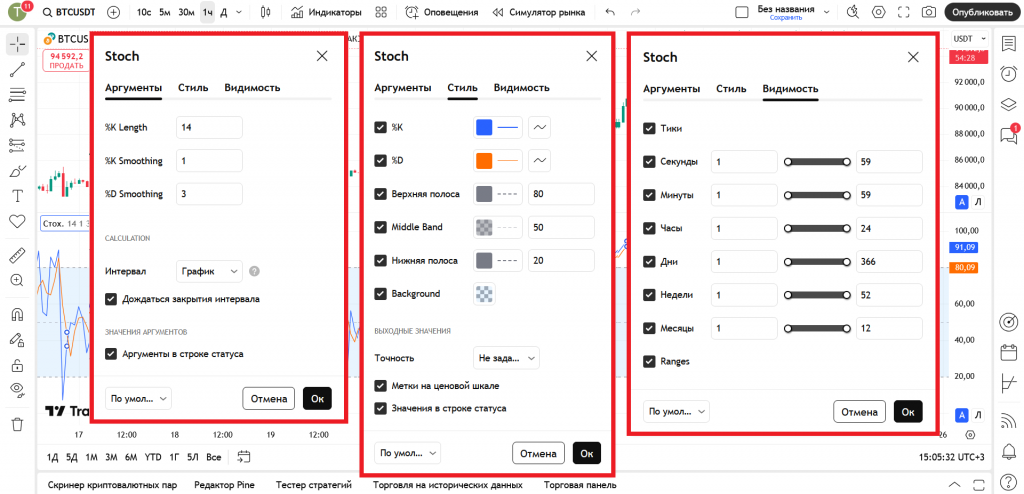Open the Торговая панель bottom tab
1024x494 pixels.
(x=580, y=486)
